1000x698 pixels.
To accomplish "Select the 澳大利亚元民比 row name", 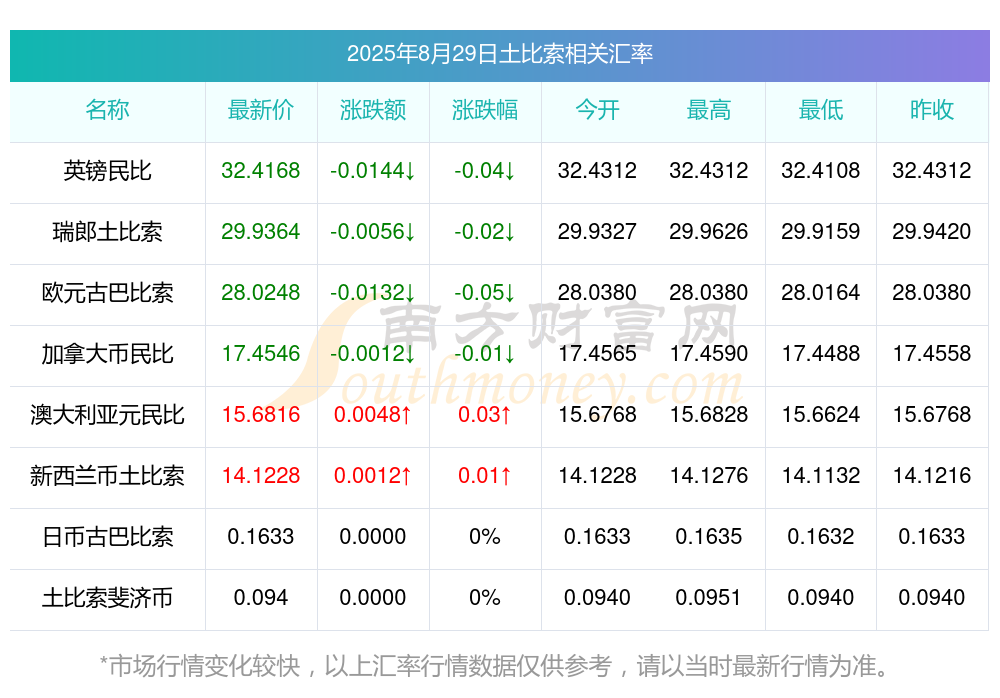I will click(107, 415).
